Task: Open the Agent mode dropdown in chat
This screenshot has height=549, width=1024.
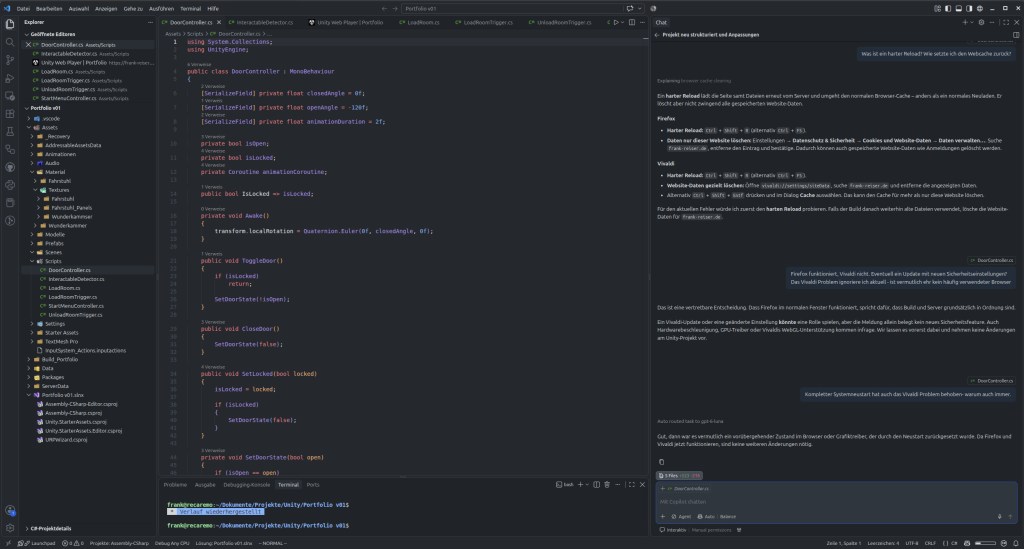Action: [x=681, y=516]
